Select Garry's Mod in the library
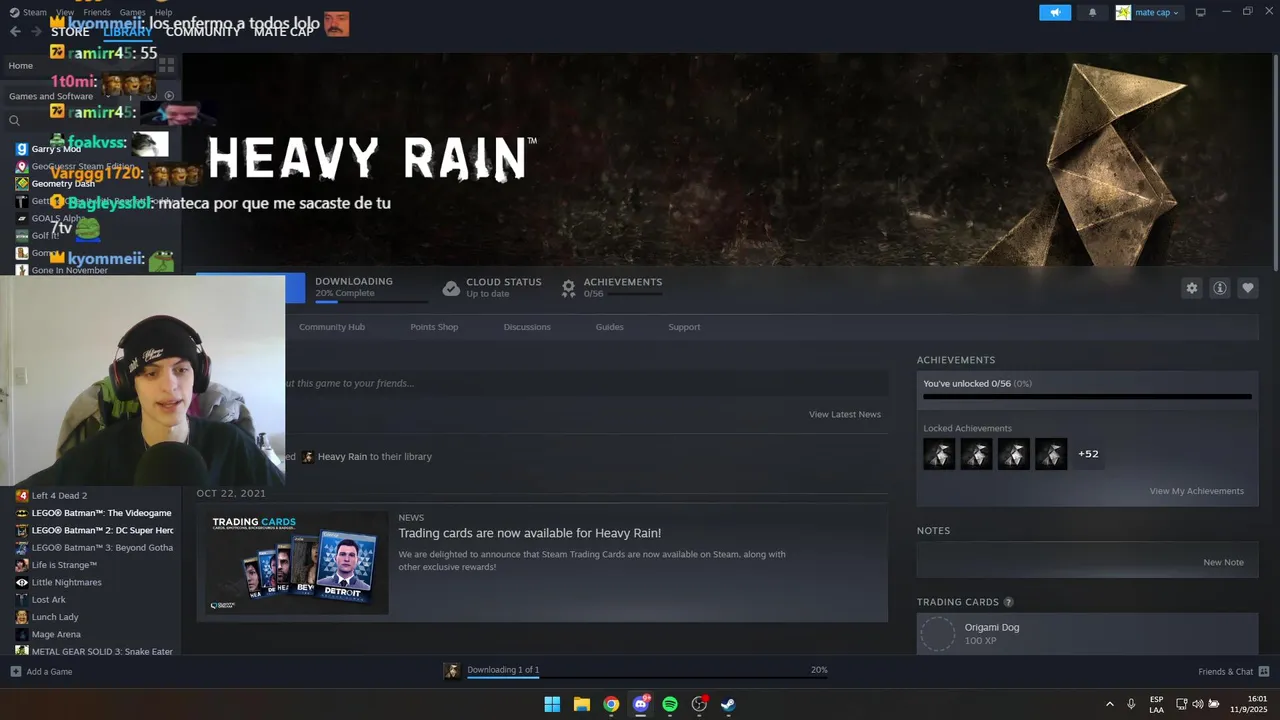 (56, 149)
